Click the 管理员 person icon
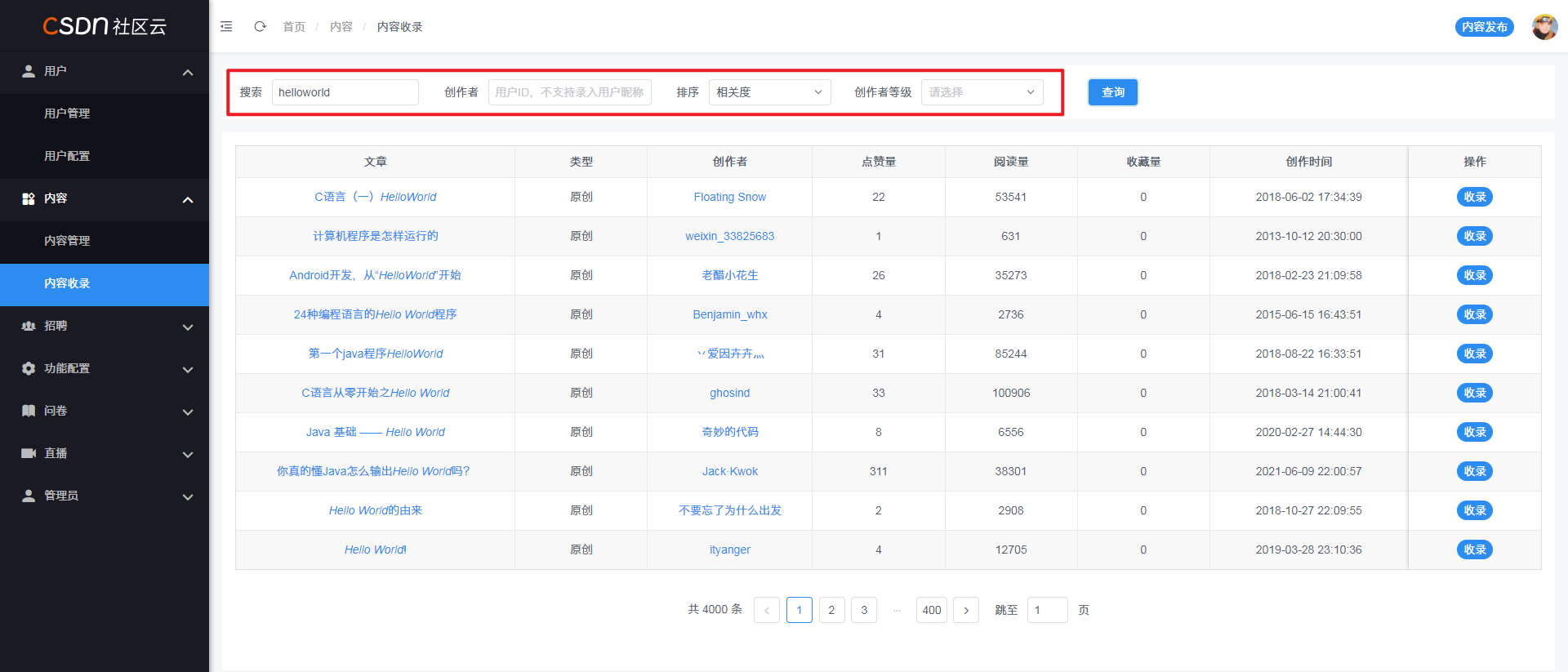 29,496
